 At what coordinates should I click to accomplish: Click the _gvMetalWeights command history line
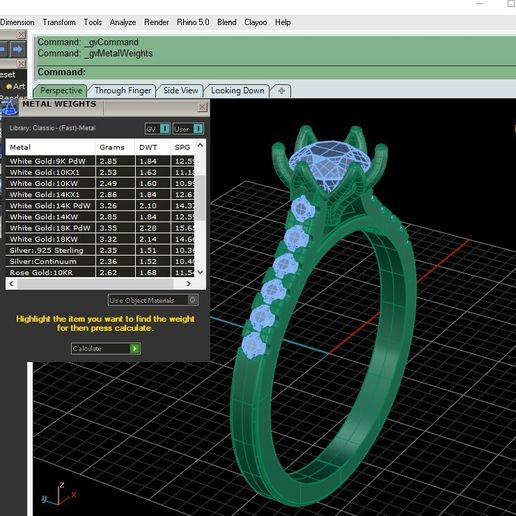(x=95, y=53)
